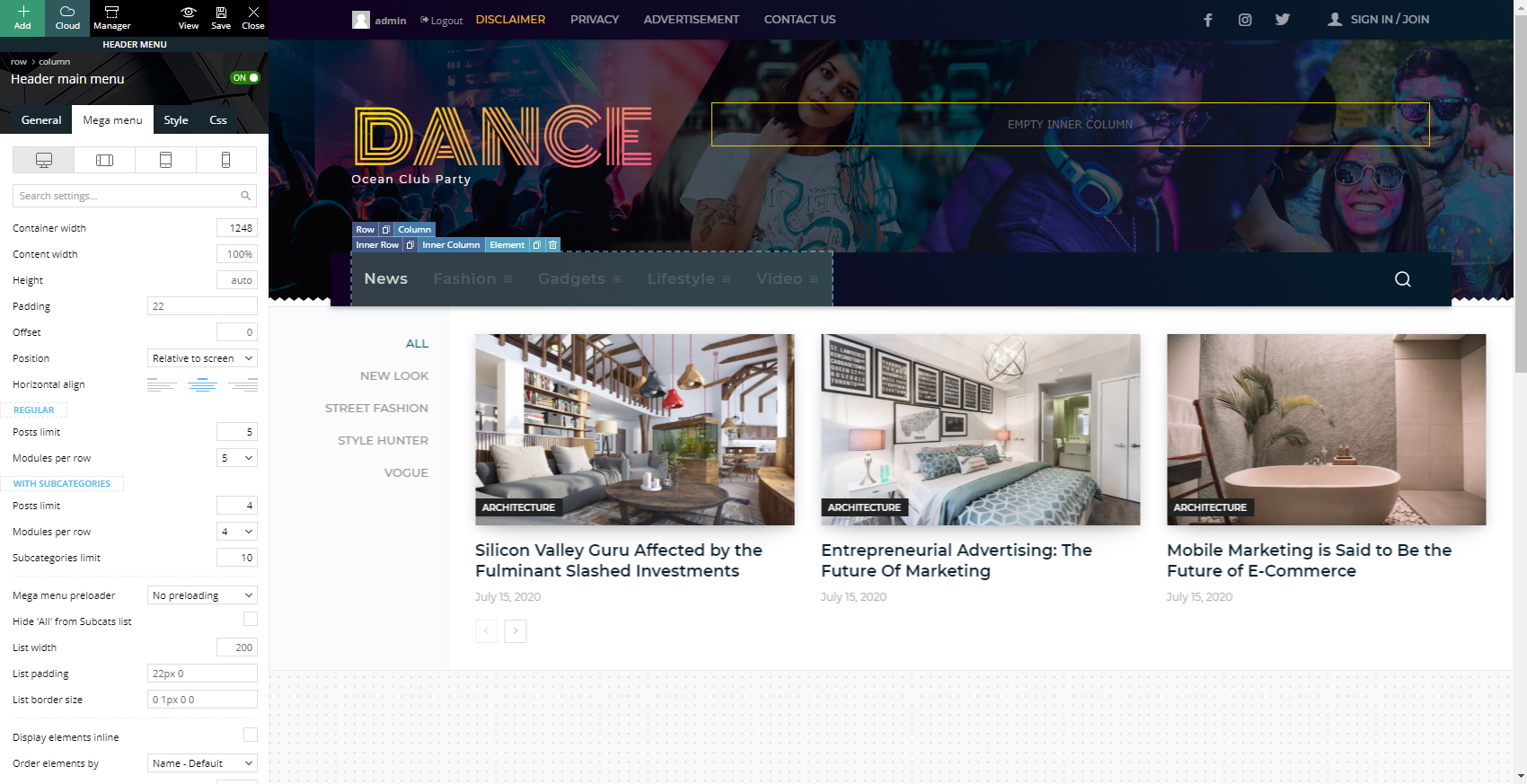Open Order elements by dropdown

tap(202, 763)
